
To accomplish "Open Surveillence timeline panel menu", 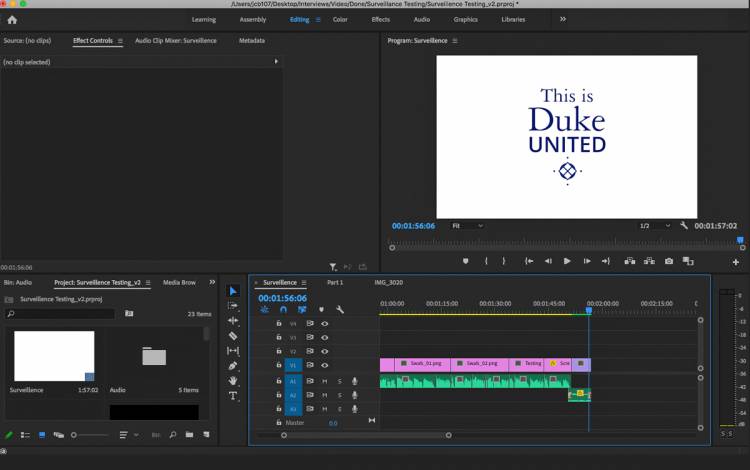I will 304,283.
